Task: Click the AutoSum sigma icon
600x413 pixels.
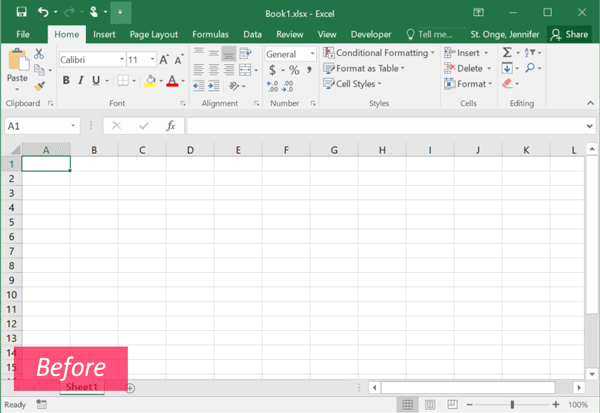Action: click(507, 52)
